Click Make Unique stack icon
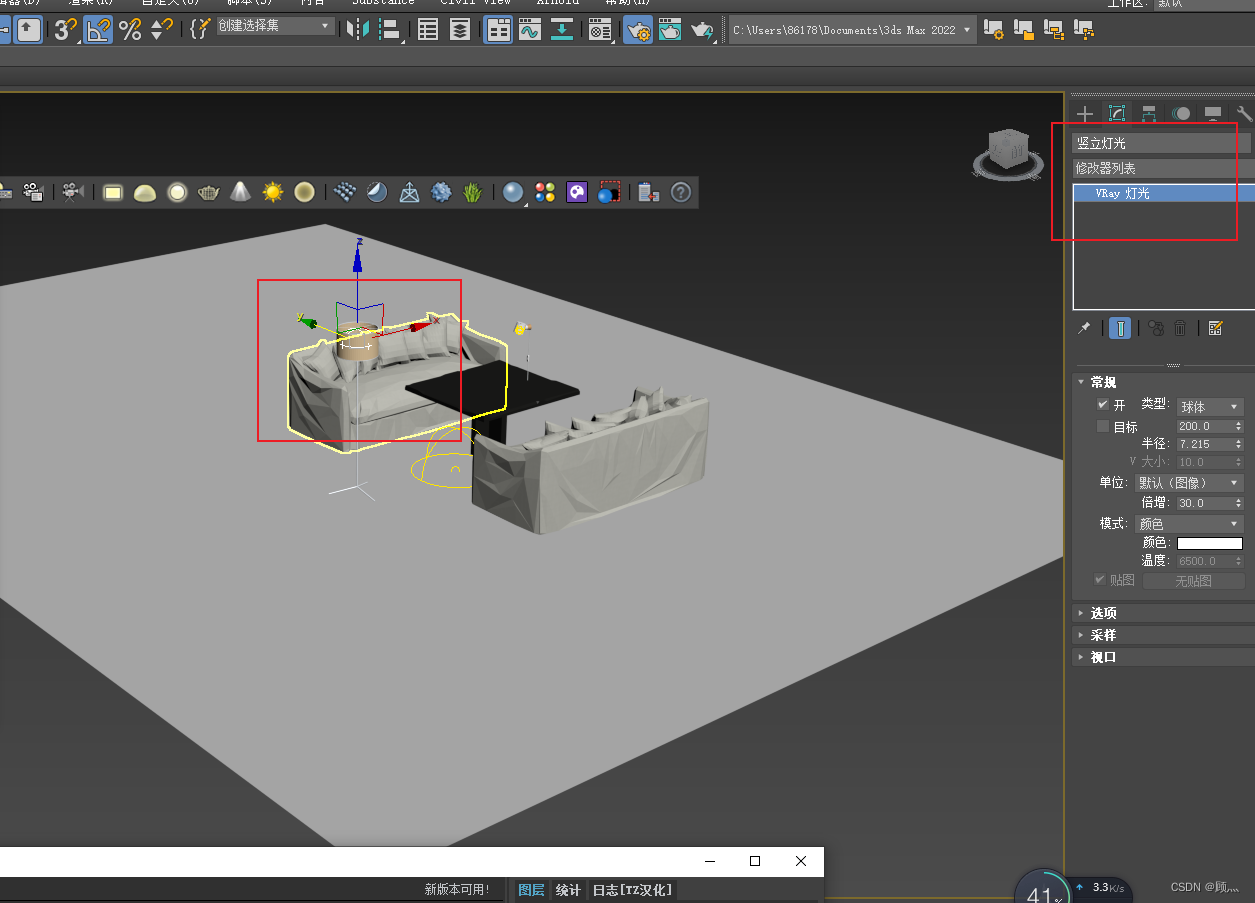The height and width of the screenshot is (903, 1255). coord(1156,328)
